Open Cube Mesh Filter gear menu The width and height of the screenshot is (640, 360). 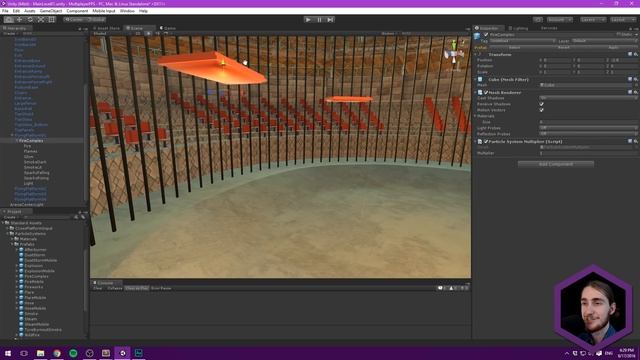coord(636,80)
